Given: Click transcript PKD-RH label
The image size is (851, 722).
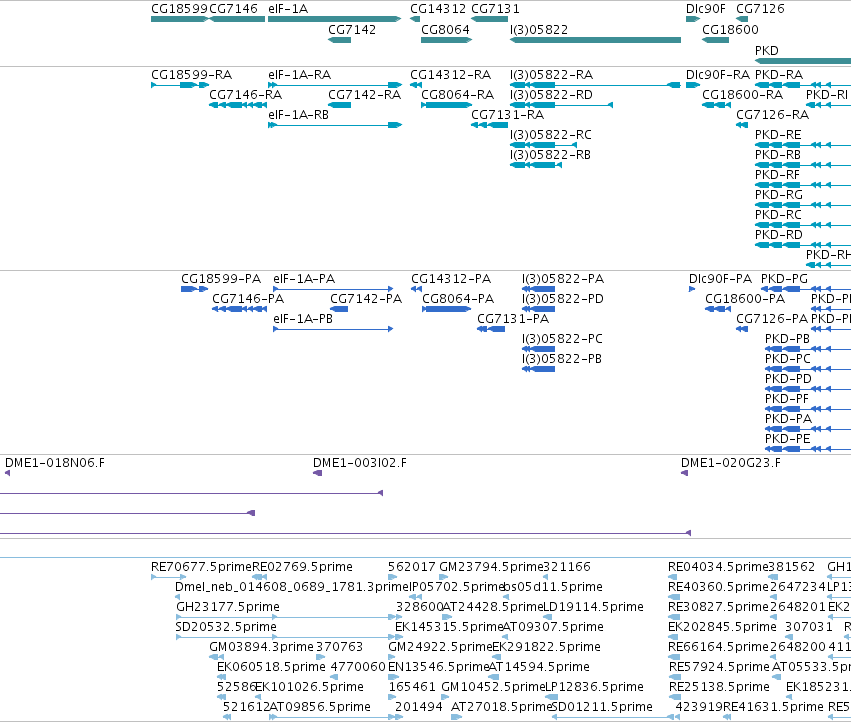Looking at the screenshot, I should pos(828,255).
